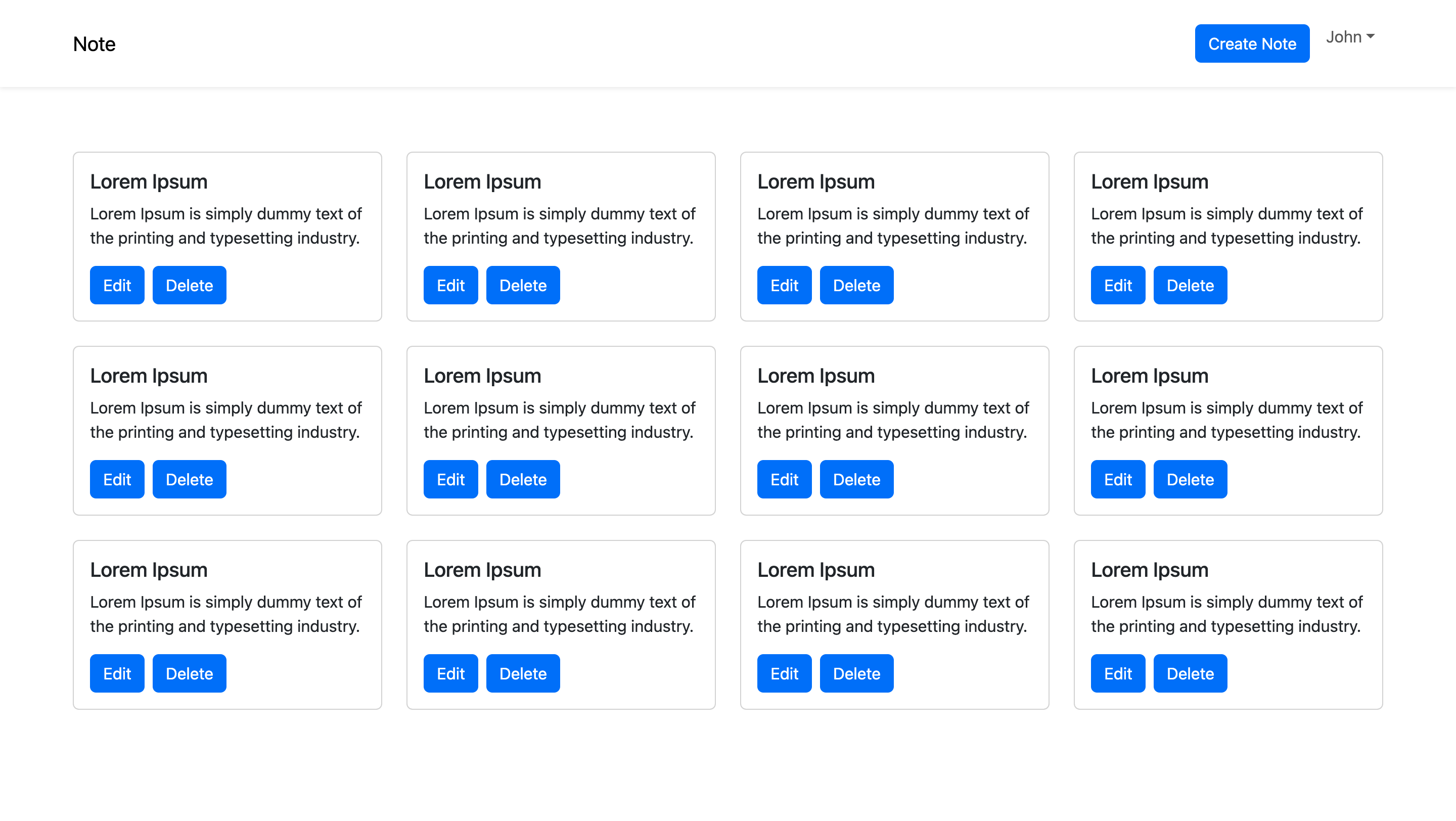
Task: Open the John user dropdown
Action: [x=1350, y=37]
